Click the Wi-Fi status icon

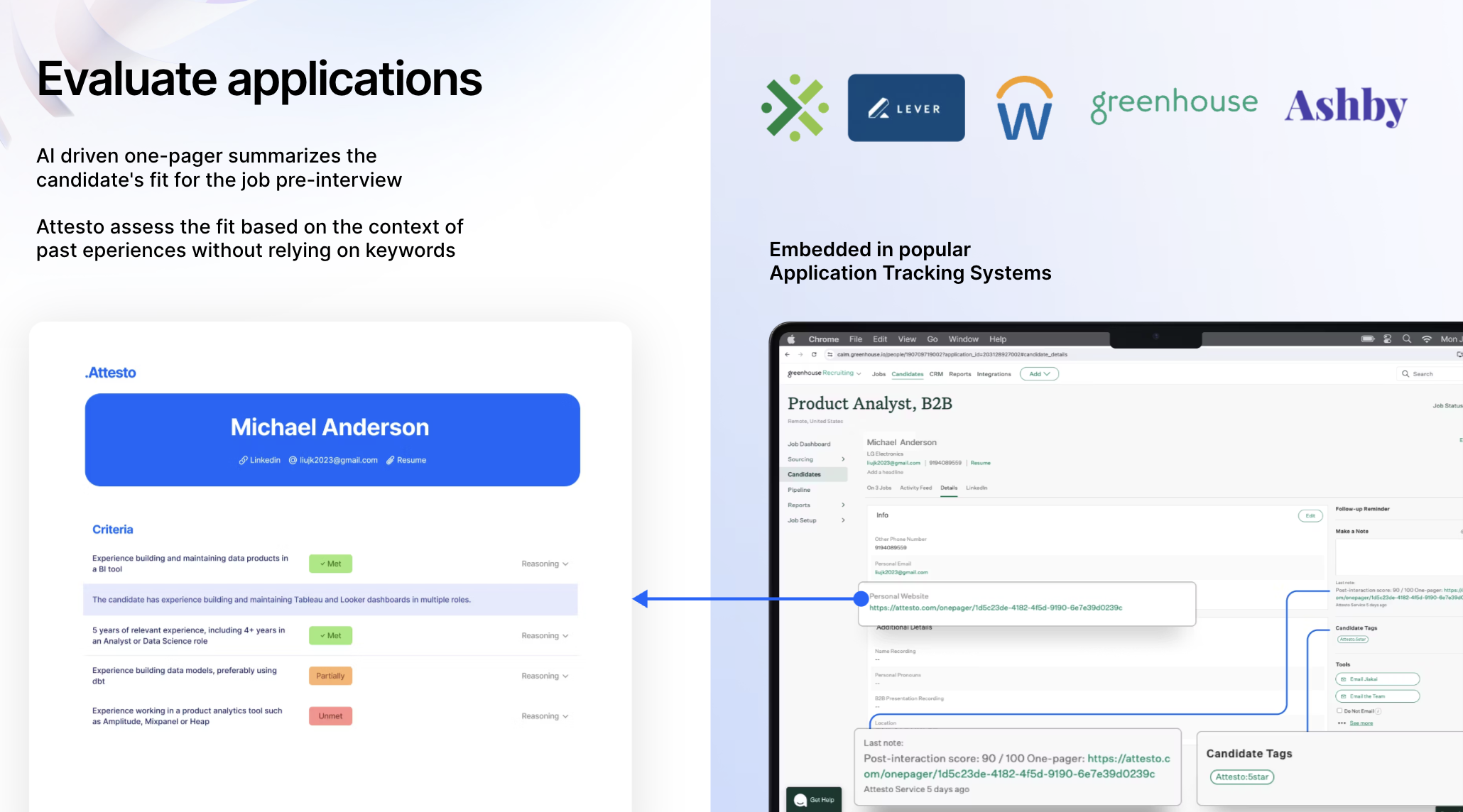1426,339
